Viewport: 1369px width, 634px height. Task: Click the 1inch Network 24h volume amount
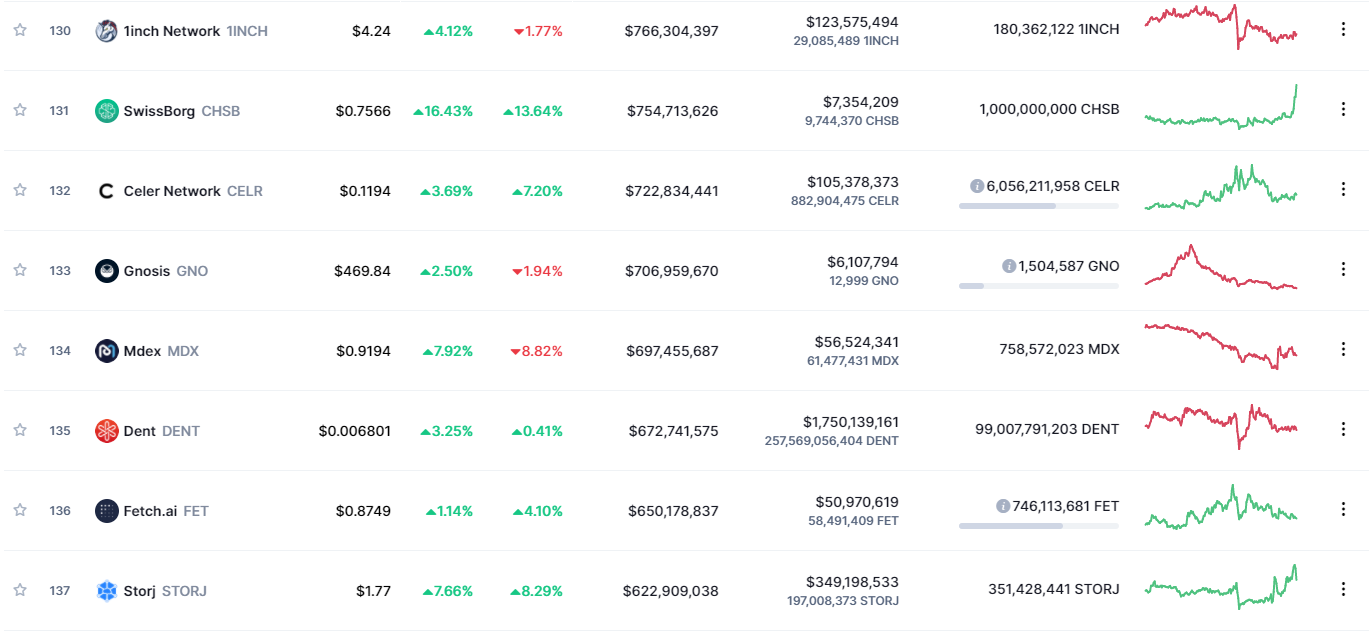point(852,22)
